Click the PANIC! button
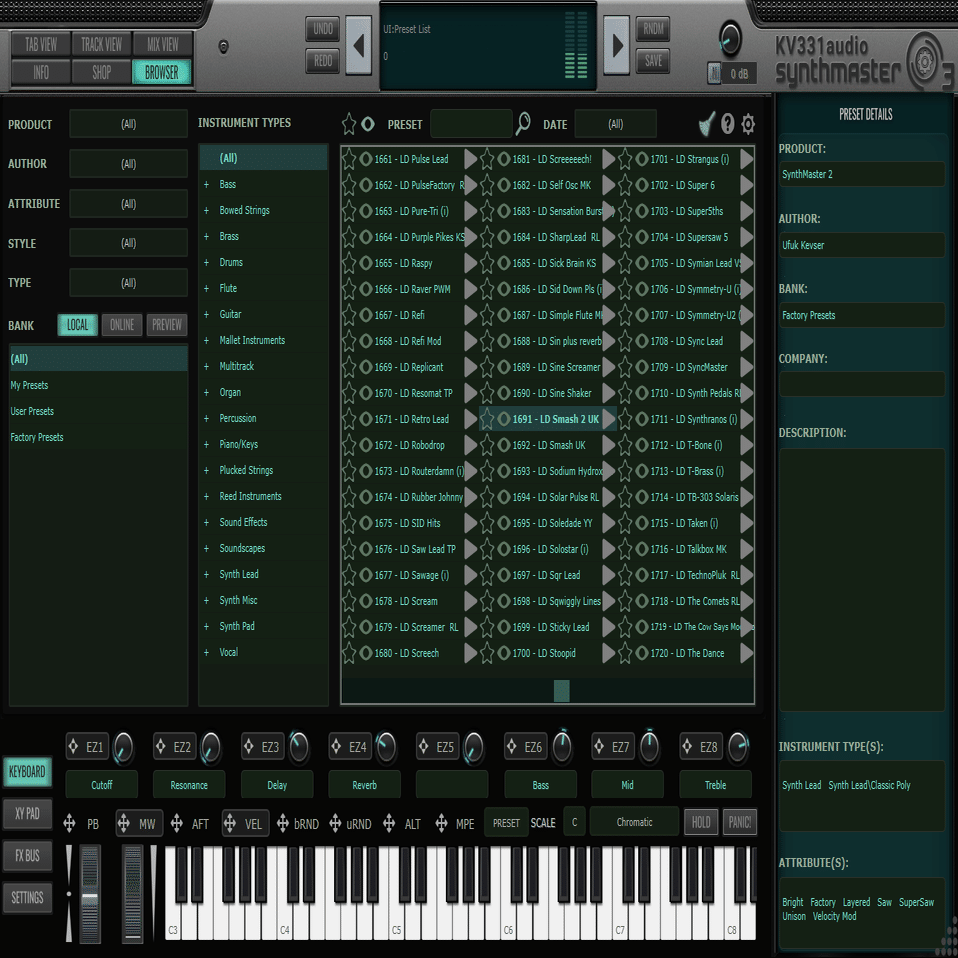Image resolution: width=958 pixels, height=958 pixels. coord(740,822)
